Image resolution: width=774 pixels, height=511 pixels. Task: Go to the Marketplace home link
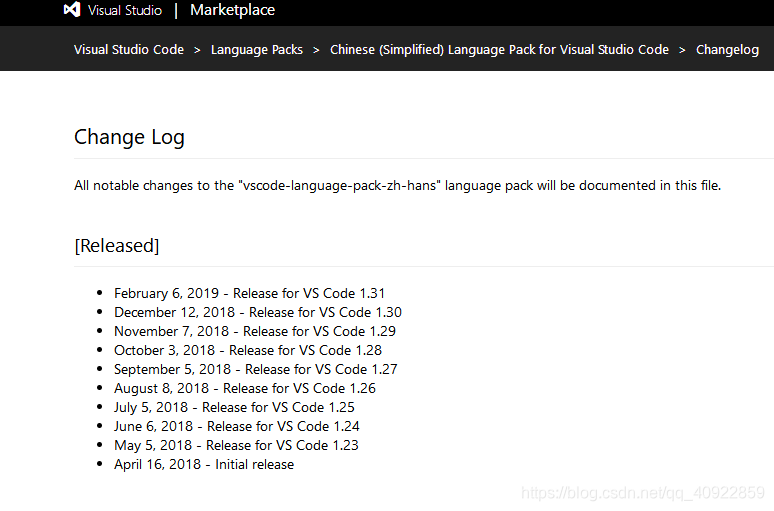pyautogui.click(x=232, y=10)
